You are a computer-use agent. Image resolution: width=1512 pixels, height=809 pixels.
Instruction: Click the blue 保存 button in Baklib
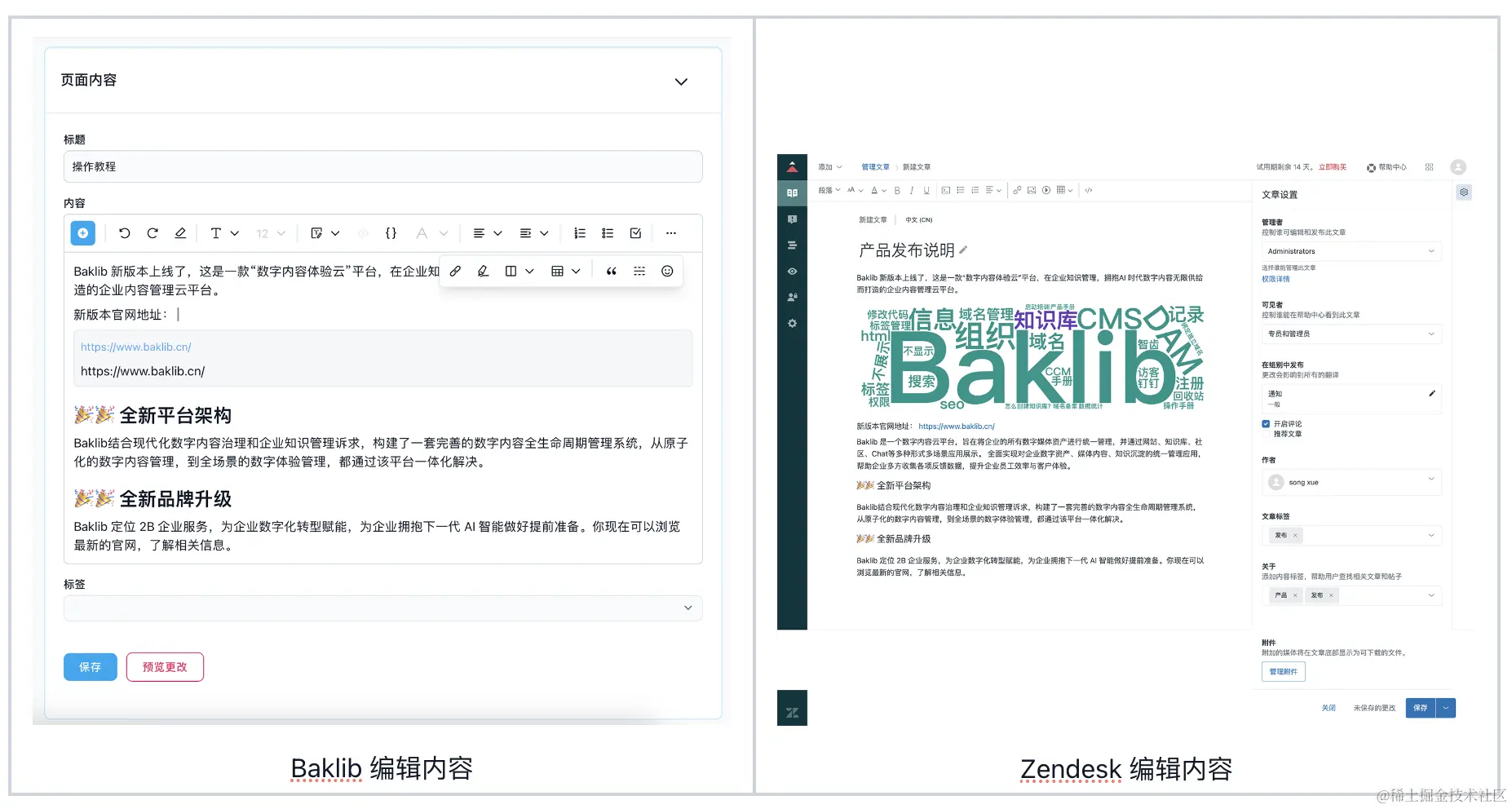[91, 667]
